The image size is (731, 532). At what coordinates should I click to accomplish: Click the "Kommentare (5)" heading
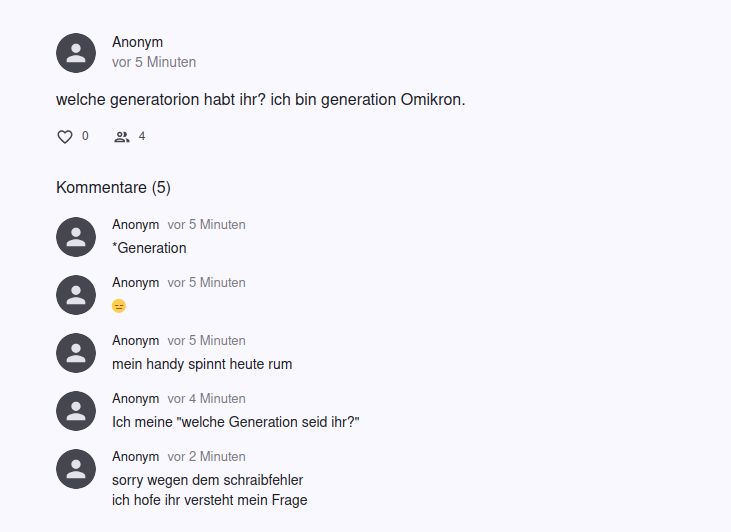click(113, 187)
